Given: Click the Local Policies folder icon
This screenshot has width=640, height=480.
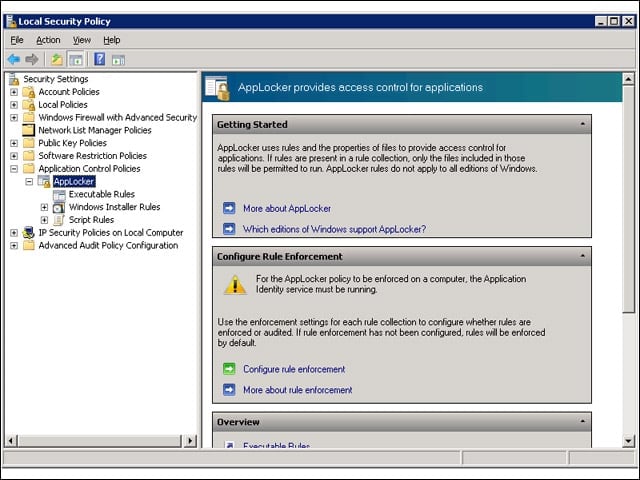Looking at the screenshot, I should [x=29, y=104].
